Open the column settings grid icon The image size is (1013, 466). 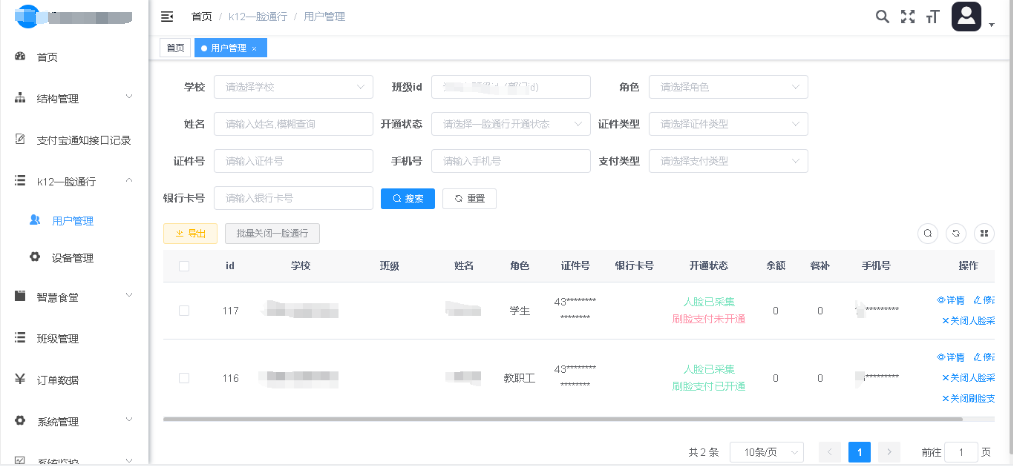[x=984, y=233]
